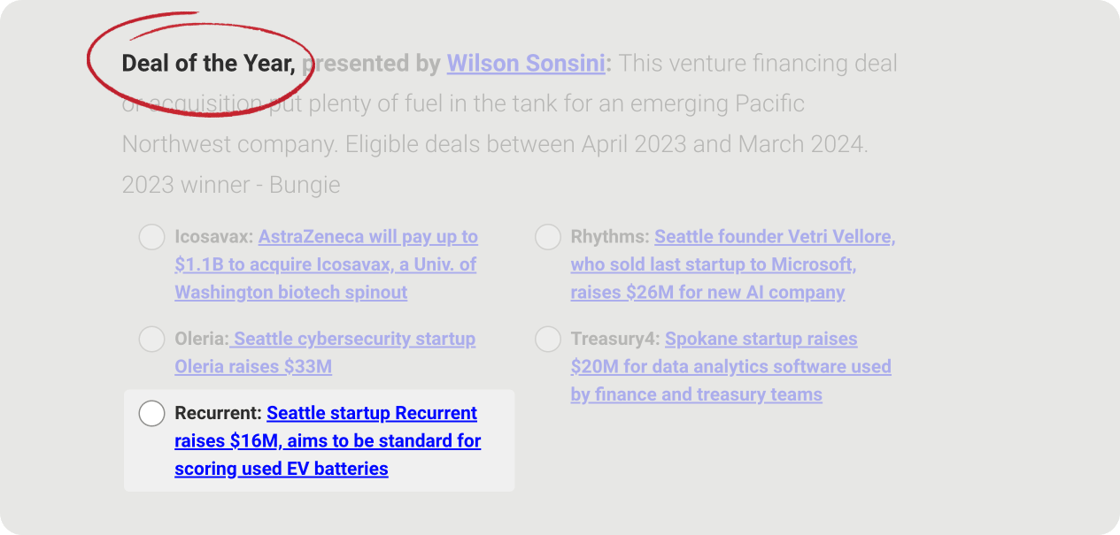The height and width of the screenshot is (535, 1120).
Task: Click the "Icosavax:" nominee label
Action: 214,237
